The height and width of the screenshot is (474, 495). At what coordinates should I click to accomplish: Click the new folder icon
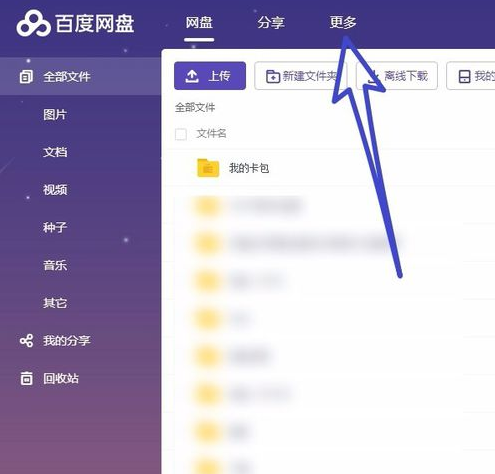point(273,76)
